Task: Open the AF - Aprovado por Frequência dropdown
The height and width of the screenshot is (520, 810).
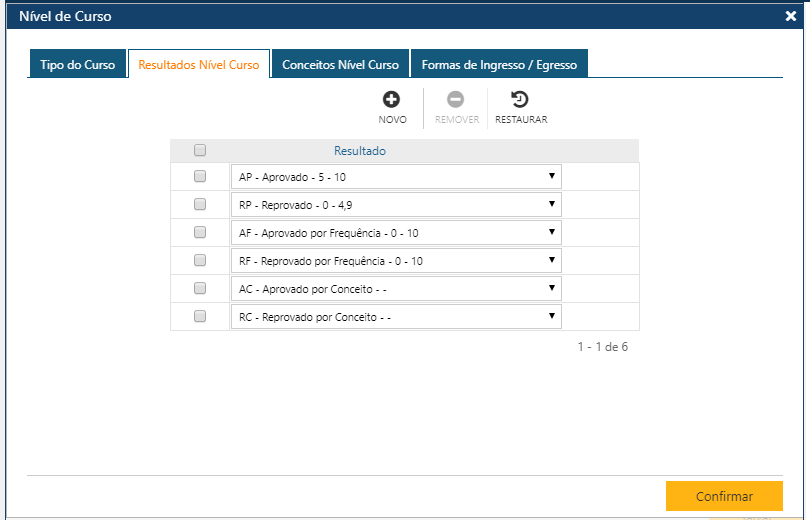Action: click(x=396, y=233)
